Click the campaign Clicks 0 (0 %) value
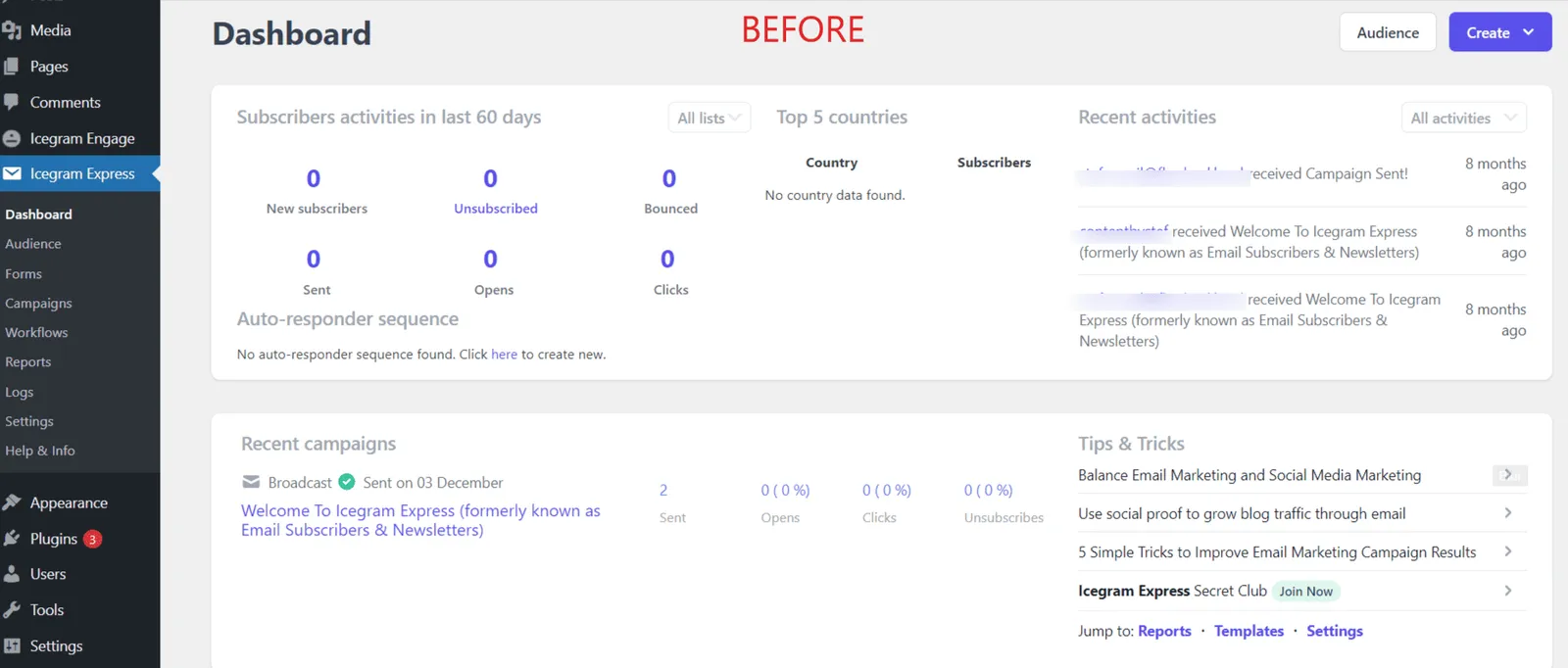 (887, 490)
